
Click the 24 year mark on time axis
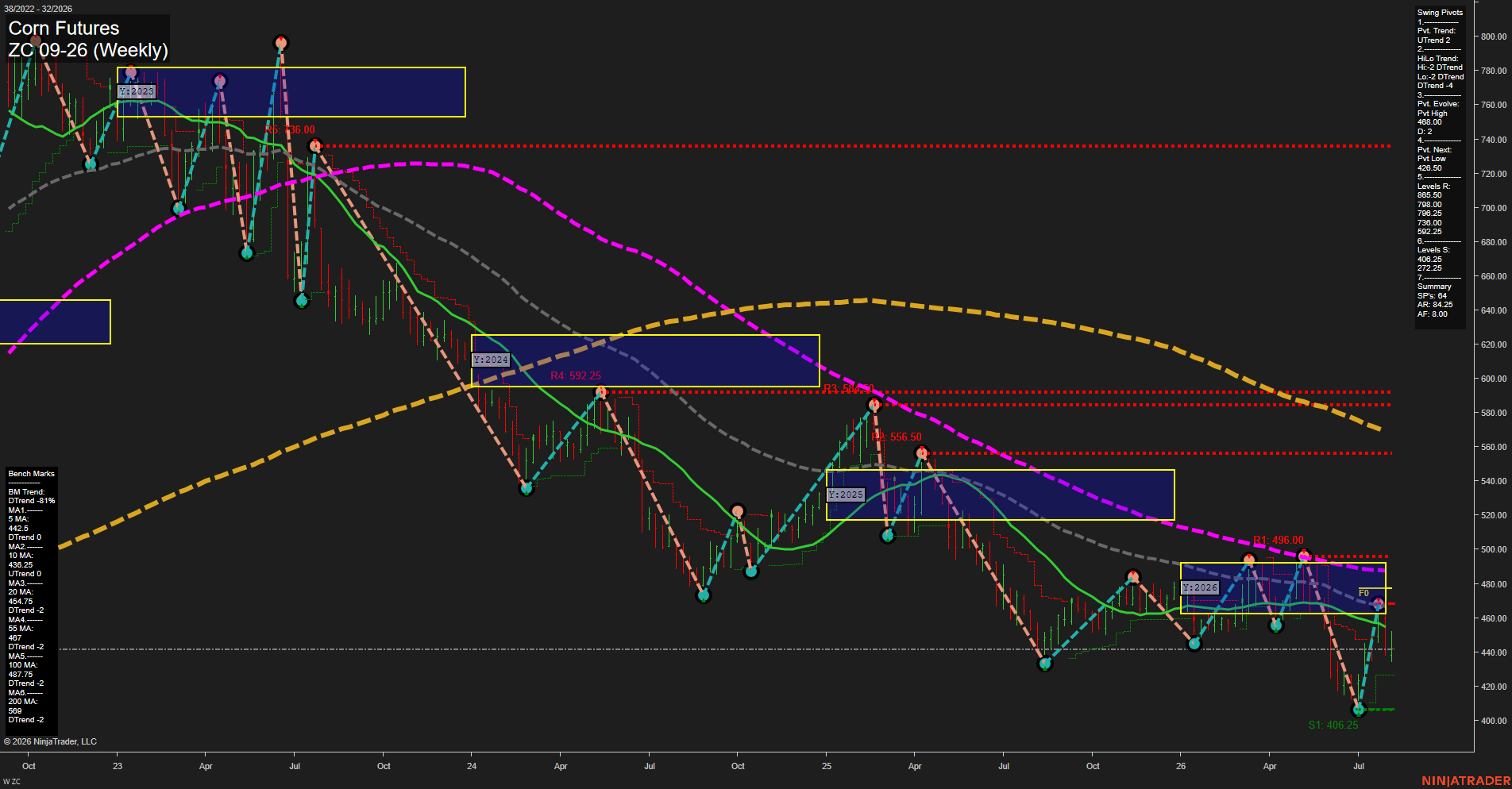tap(472, 766)
